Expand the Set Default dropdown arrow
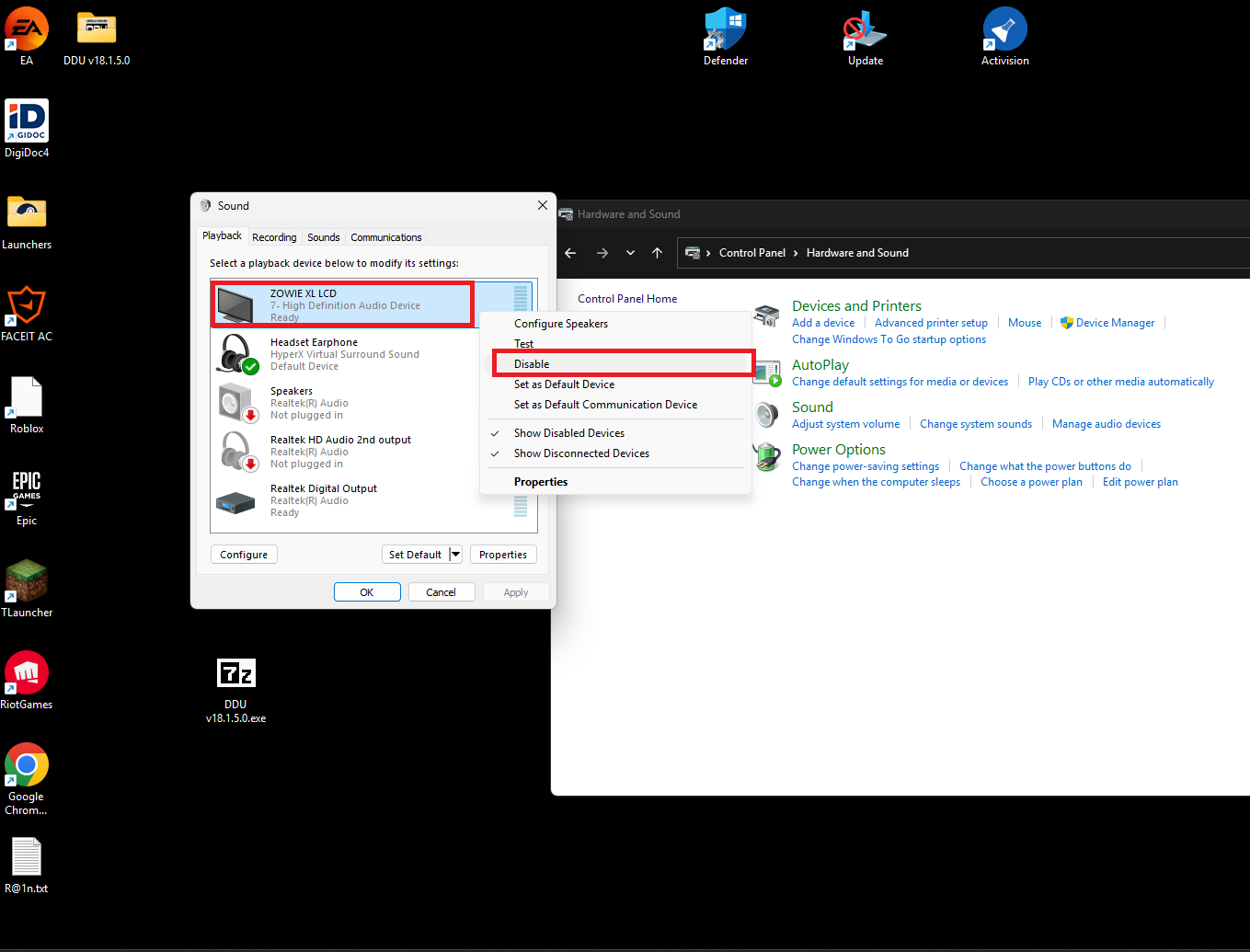Image resolution: width=1250 pixels, height=952 pixels. pyautogui.click(x=455, y=555)
